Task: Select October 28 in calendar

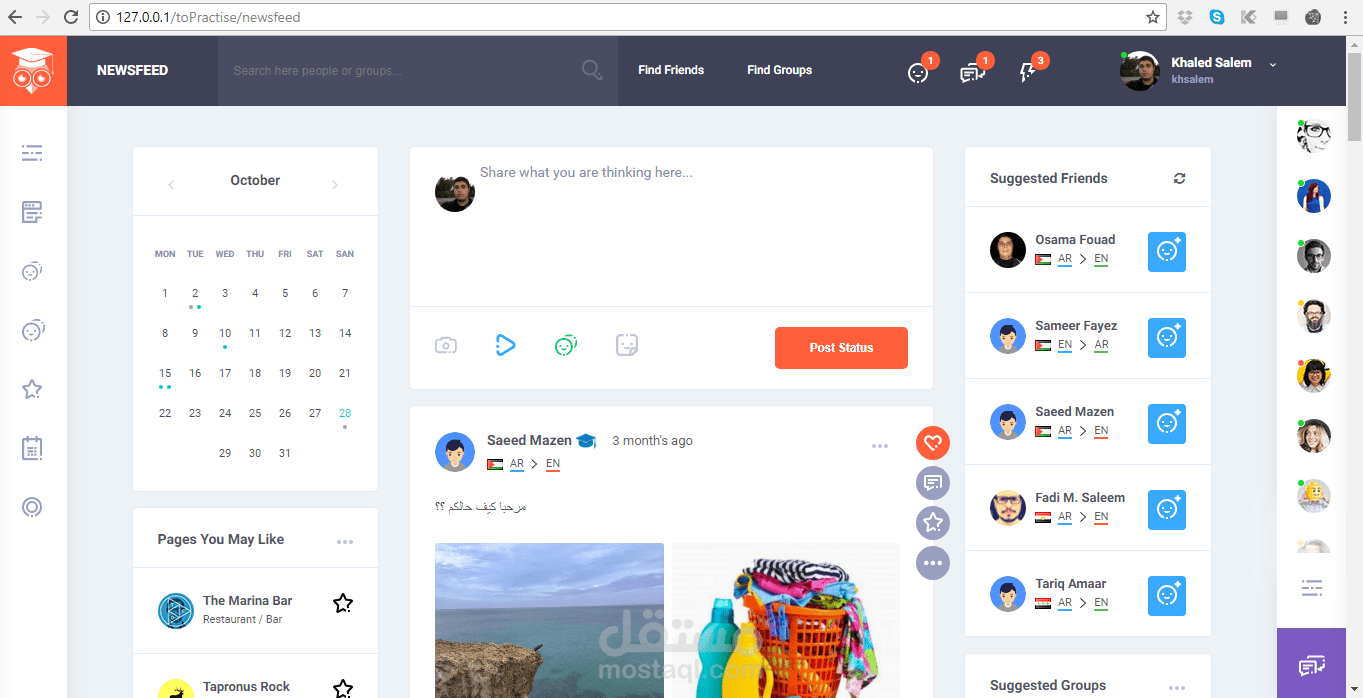Action: (x=345, y=413)
